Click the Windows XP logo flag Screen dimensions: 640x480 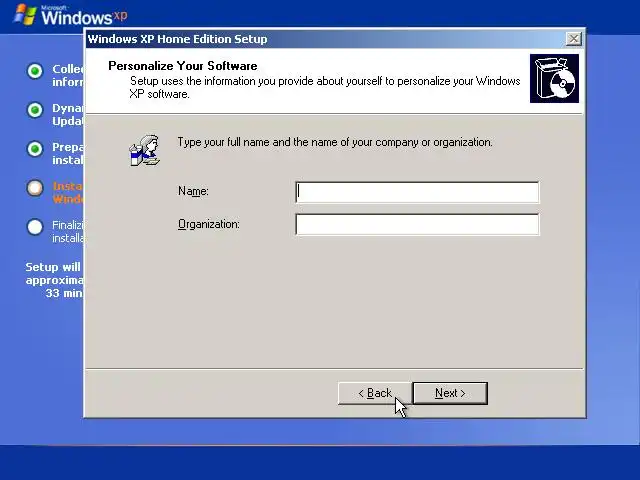pos(25,15)
